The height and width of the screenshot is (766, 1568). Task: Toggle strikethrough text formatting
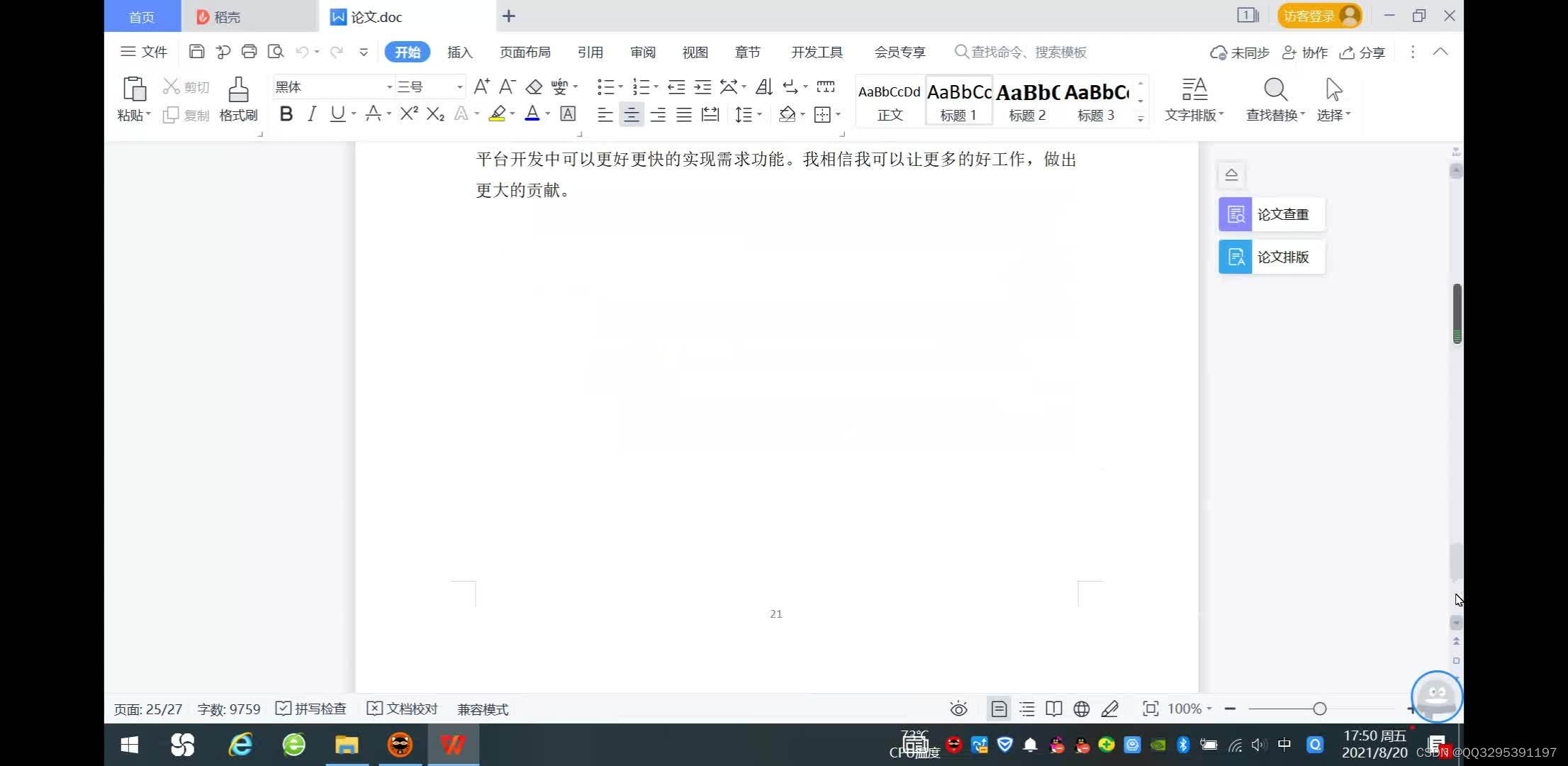pos(373,113)
